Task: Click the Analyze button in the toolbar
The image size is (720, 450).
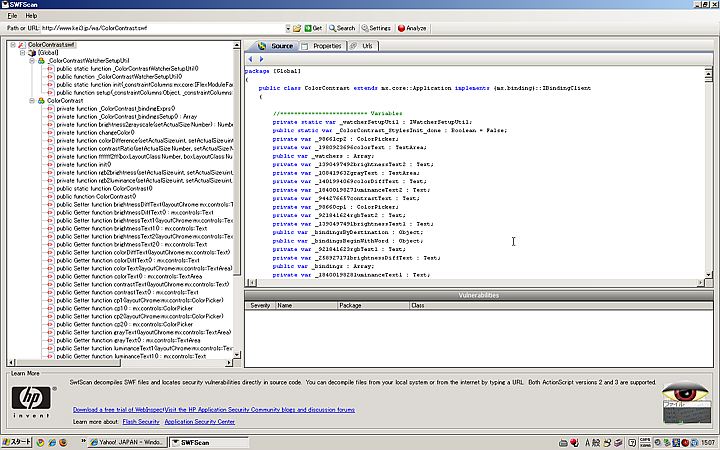Action: 412,28
